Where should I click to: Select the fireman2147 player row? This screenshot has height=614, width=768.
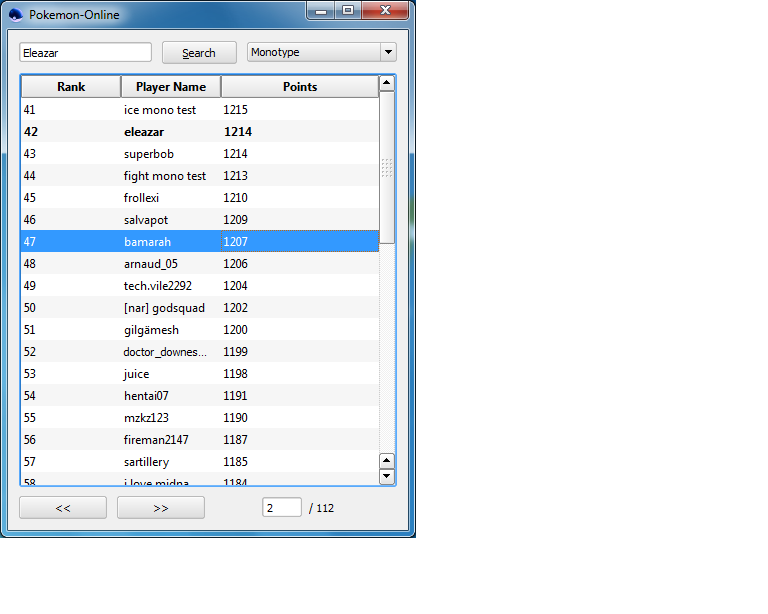click(200, 440)
